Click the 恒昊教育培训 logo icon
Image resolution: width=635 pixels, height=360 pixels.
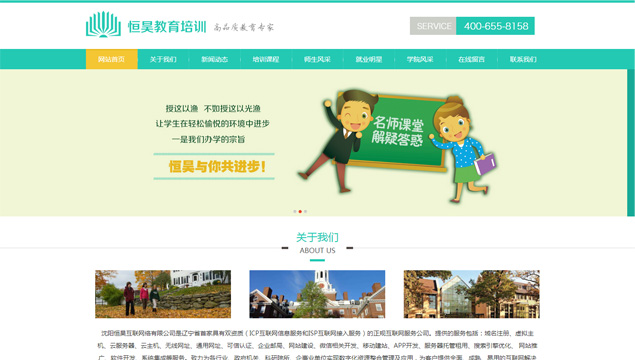[x=103, y=24]
